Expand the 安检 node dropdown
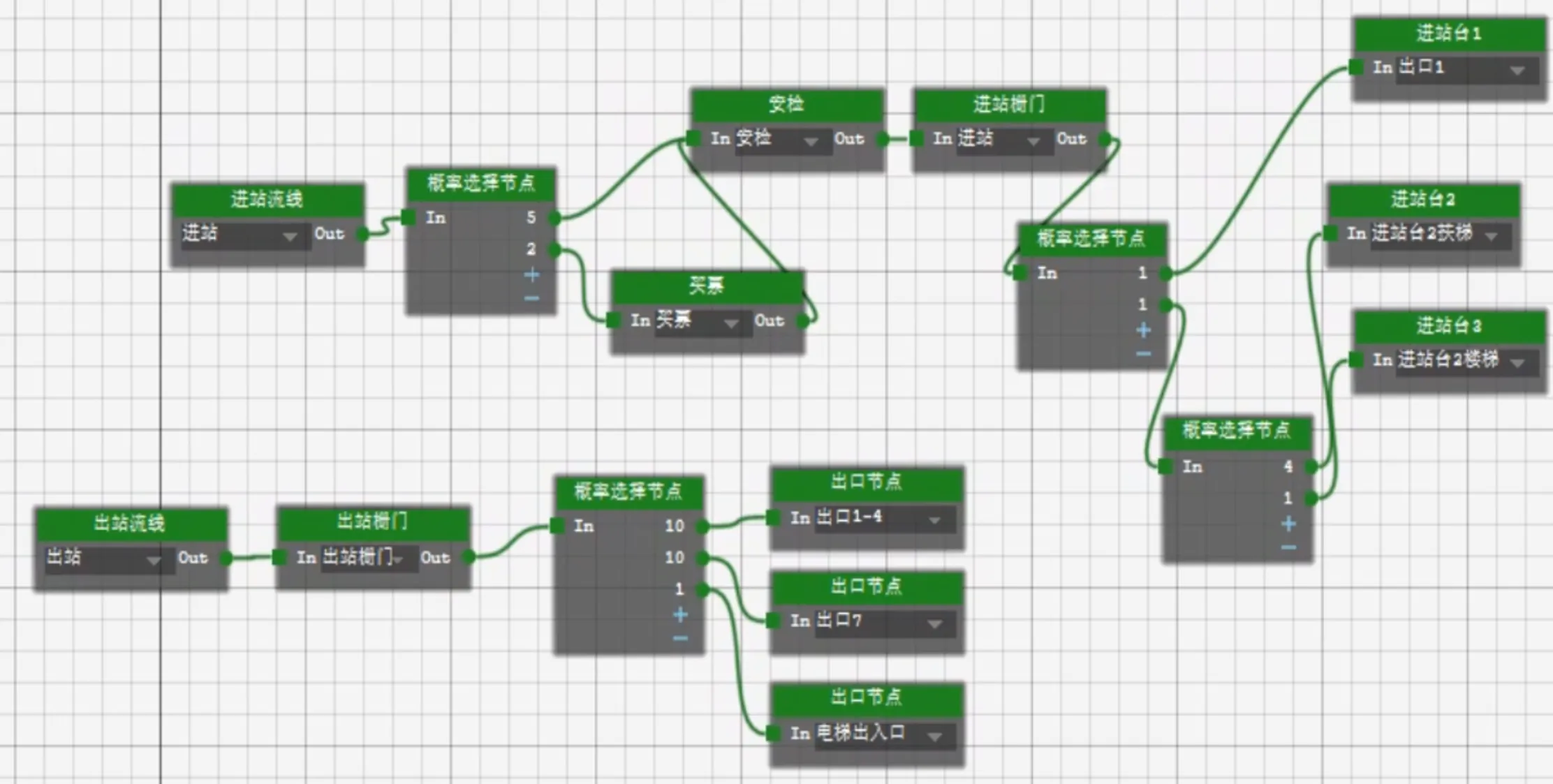Screen dimensions: 1553x784 click(810, 142)
